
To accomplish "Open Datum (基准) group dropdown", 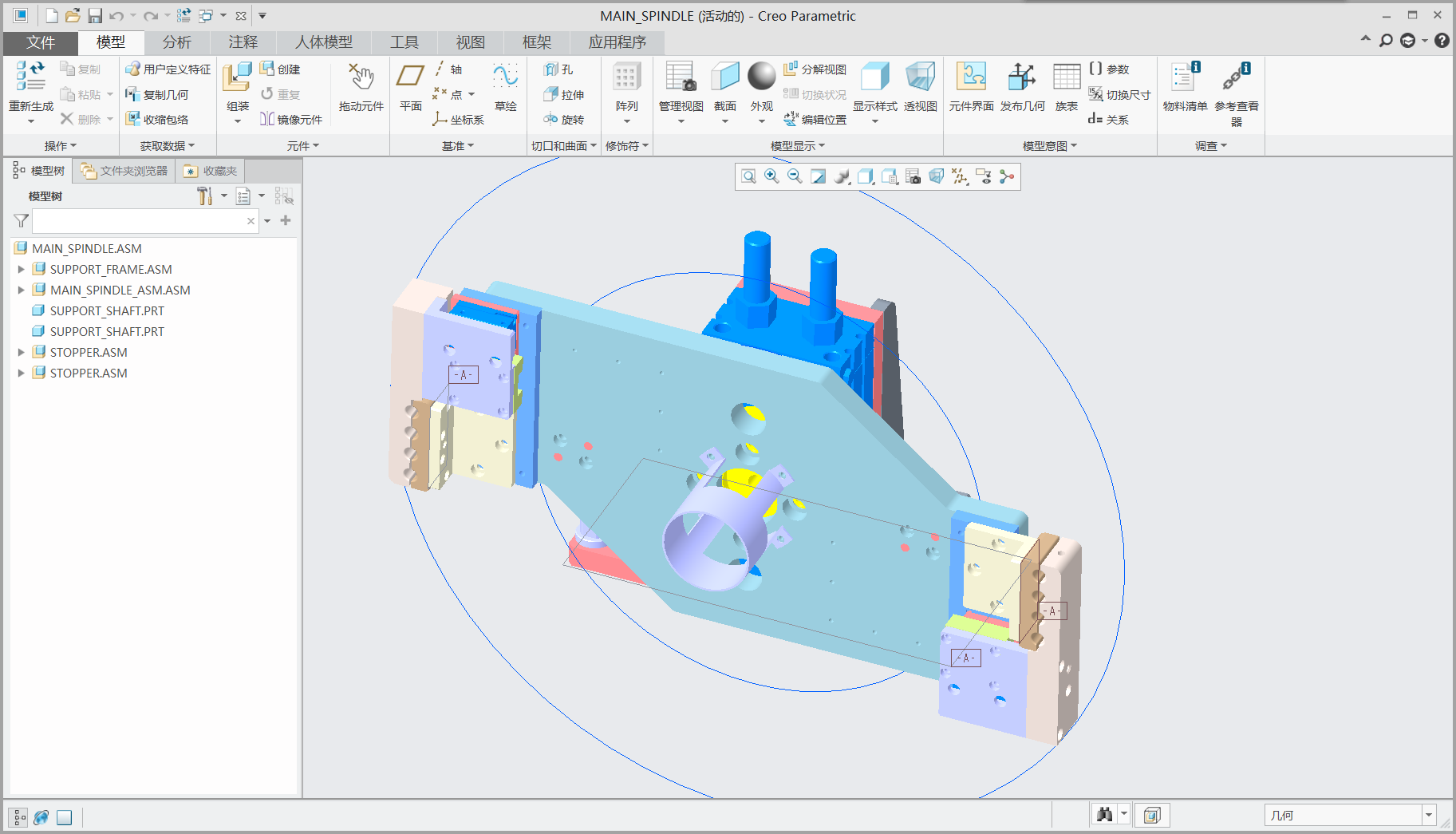I will (x=458, y=146).
